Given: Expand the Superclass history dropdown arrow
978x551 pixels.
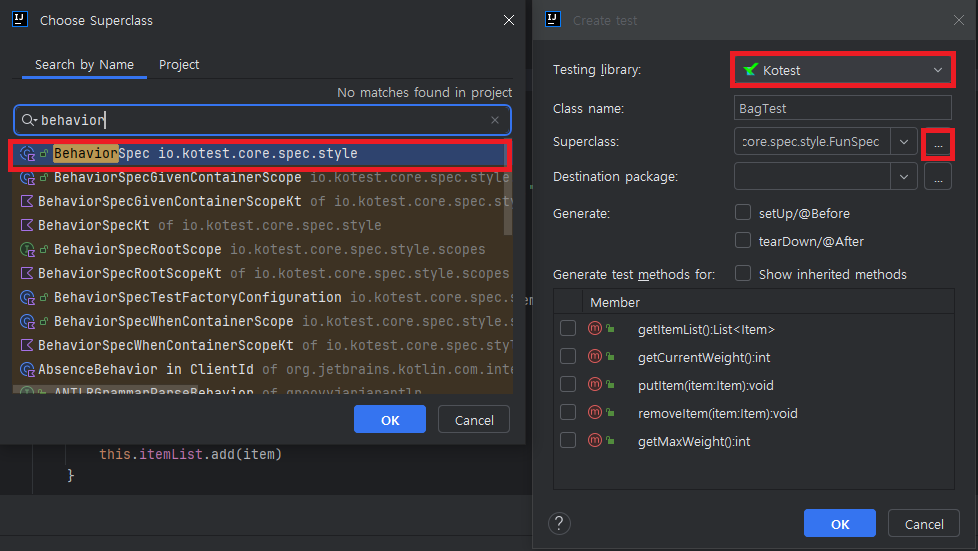Looking at the screenshot, I should coord(904,142).
